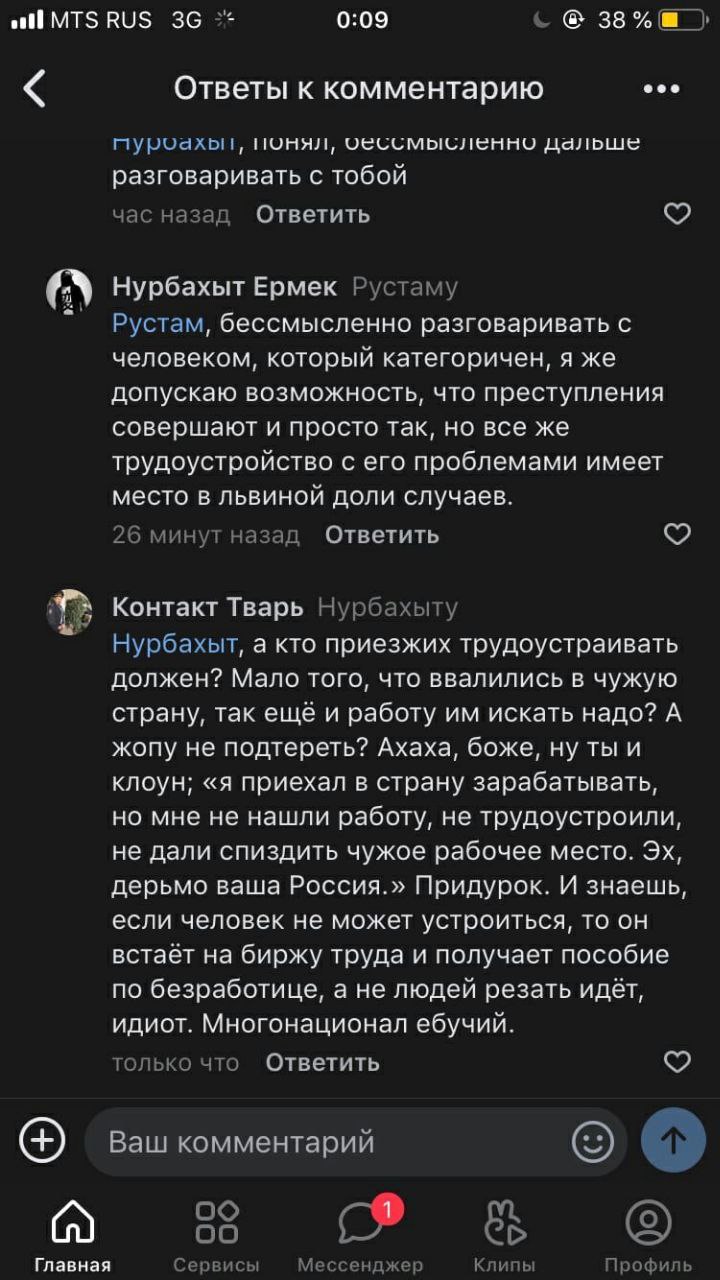Viewport: 720px width, 1280px height.
Task: Open the emoji smiley picker
Action: pos(592,1141)
